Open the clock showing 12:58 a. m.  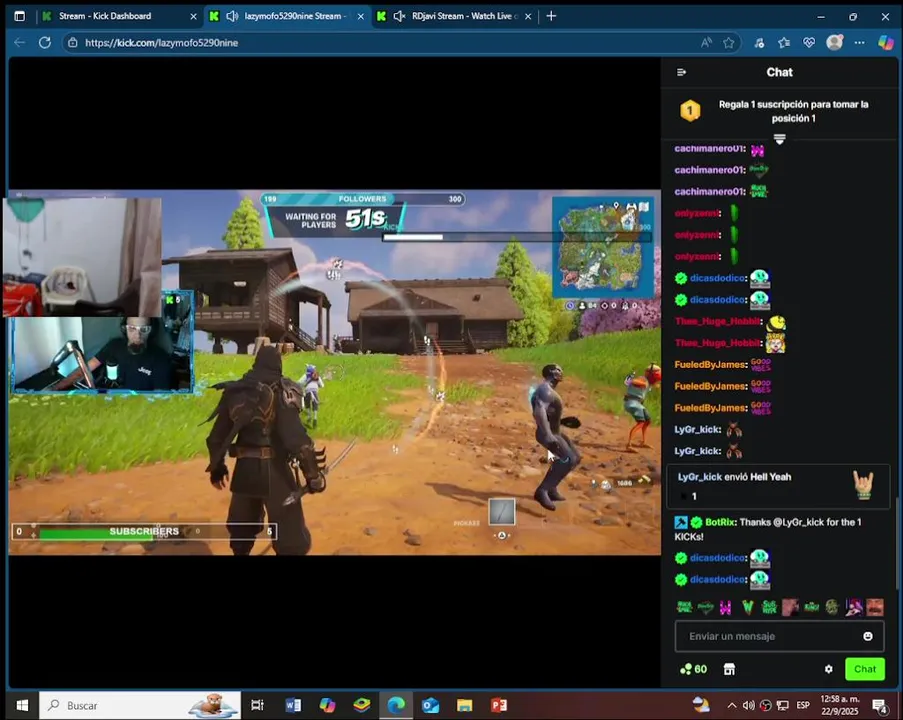pos(840,705)
